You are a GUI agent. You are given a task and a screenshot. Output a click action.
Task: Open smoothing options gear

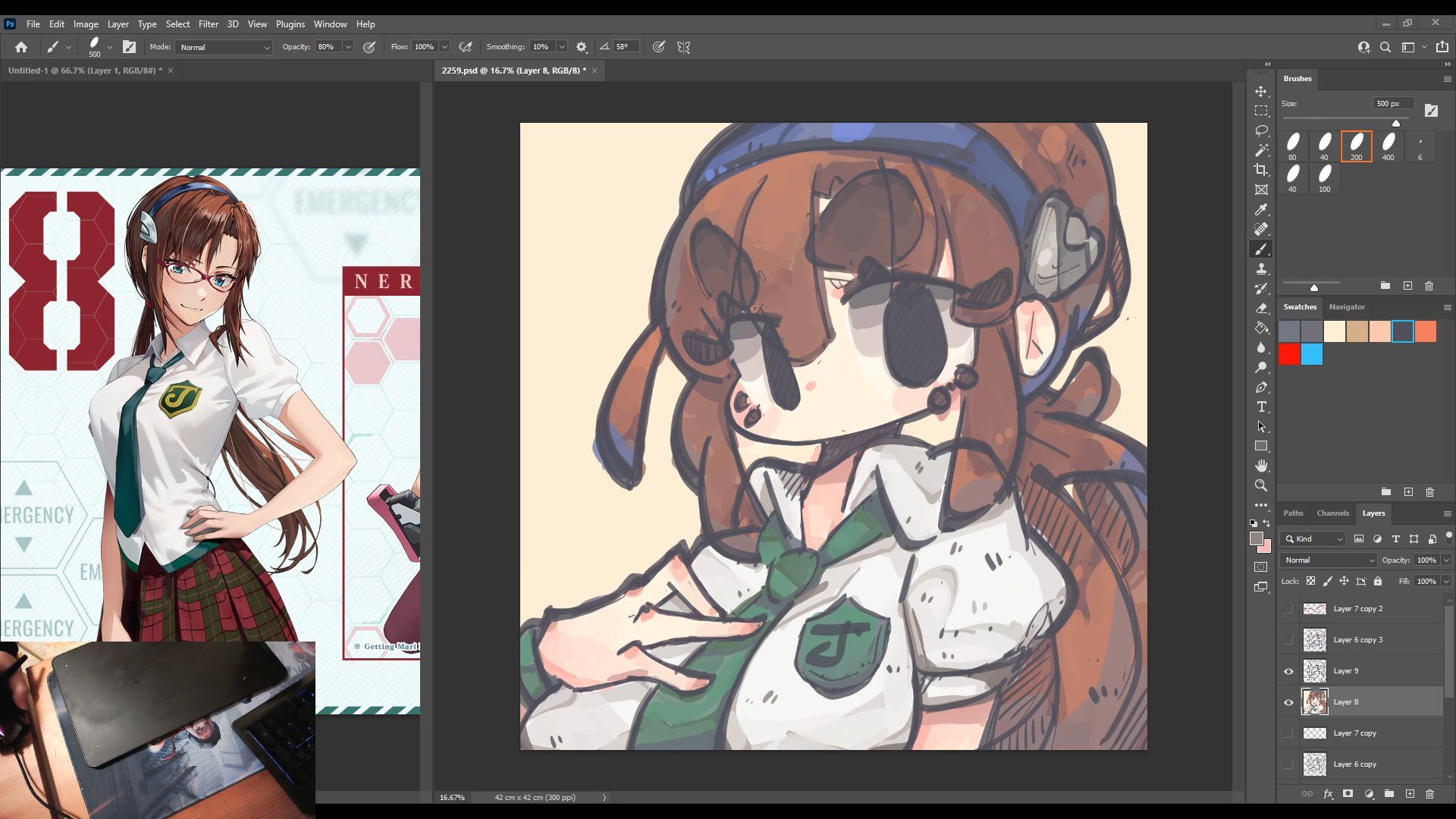coord(582,47)
